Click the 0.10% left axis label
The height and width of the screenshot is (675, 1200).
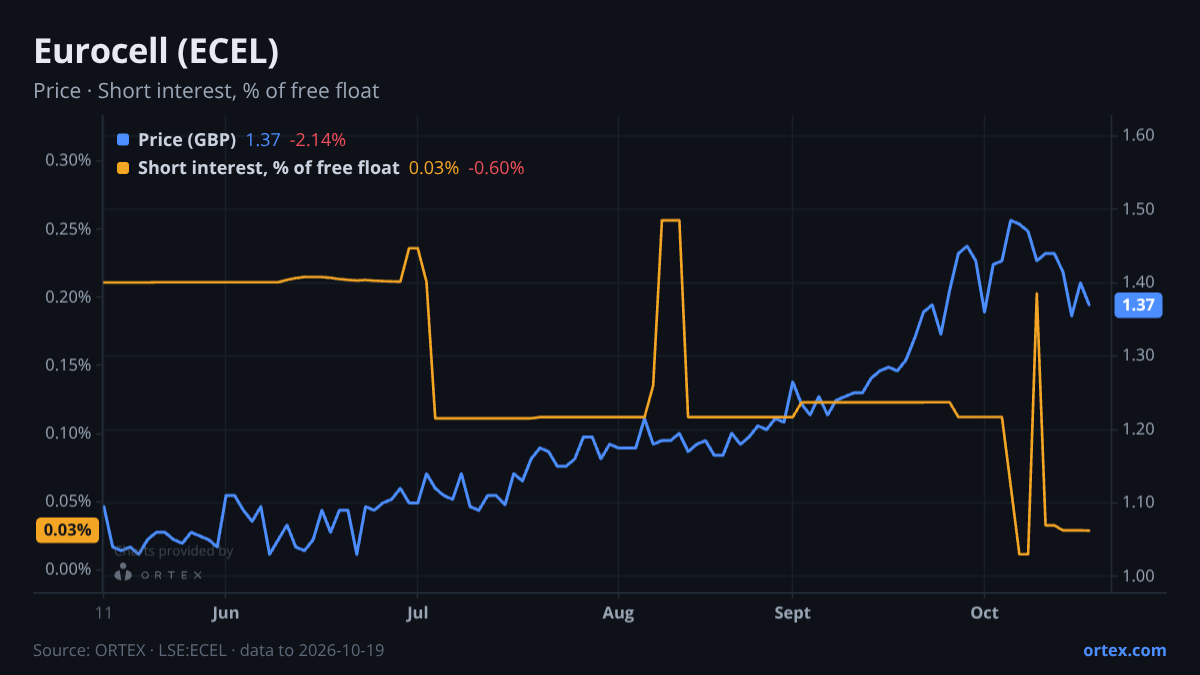(x=69, y=432)
